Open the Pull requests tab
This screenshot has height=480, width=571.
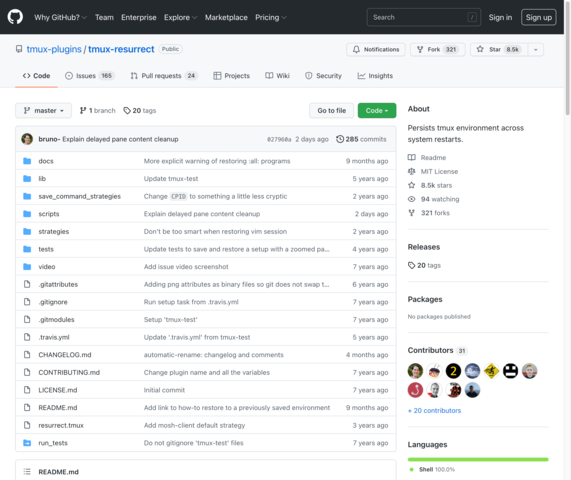point(164,76)
